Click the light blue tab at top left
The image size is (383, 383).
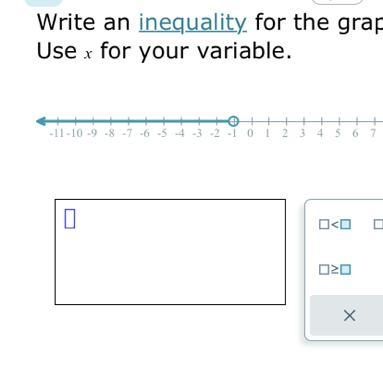click(x=44, y=3)
